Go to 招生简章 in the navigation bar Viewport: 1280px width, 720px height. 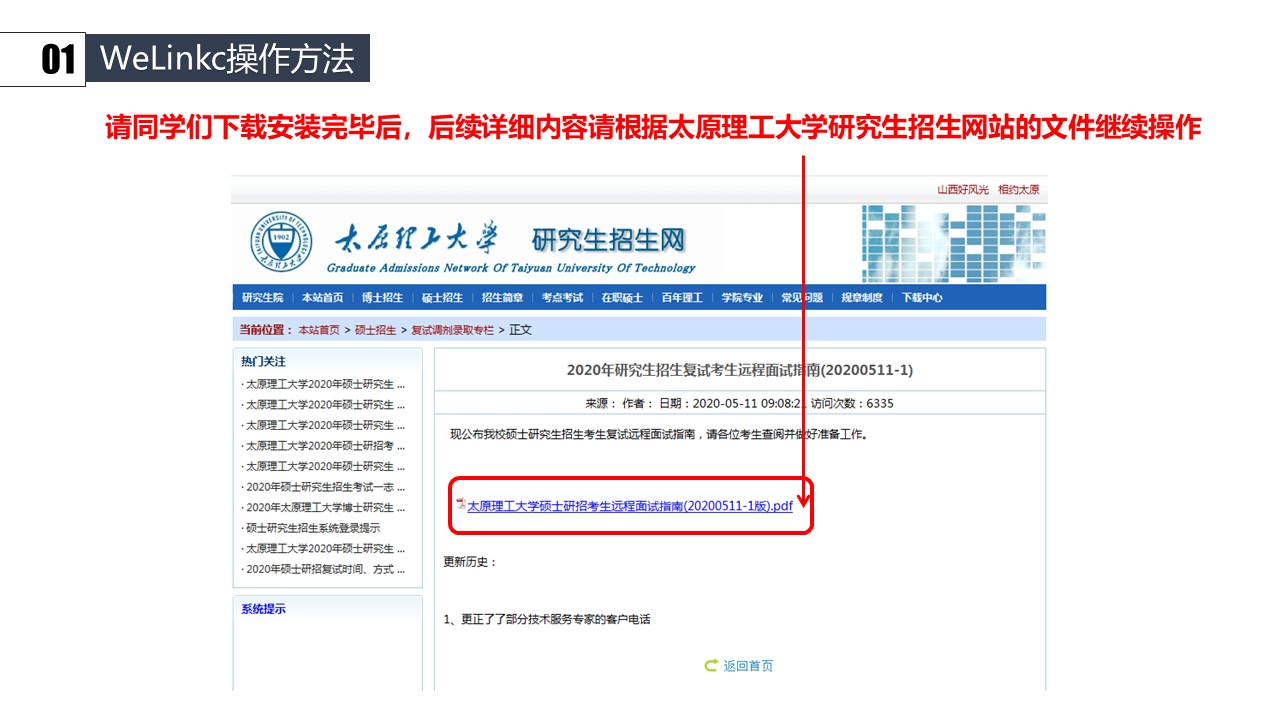point(502,298)
